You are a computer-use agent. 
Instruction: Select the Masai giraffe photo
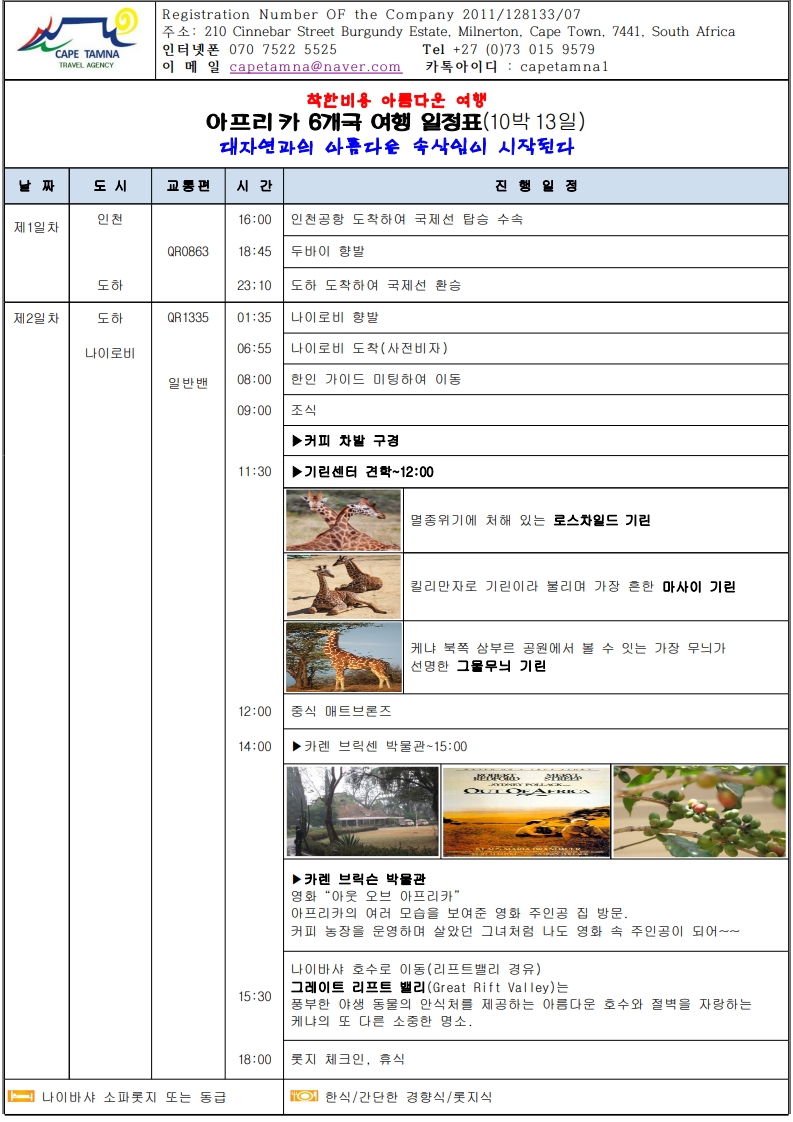click(x=343, y=586)
